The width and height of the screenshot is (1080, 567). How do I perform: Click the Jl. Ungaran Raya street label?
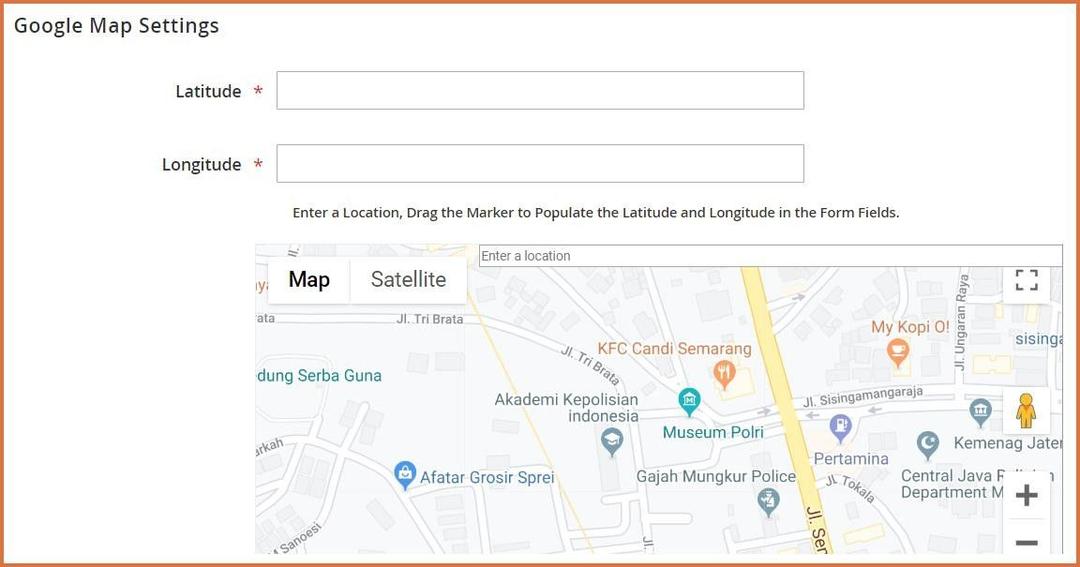[960, 322]
